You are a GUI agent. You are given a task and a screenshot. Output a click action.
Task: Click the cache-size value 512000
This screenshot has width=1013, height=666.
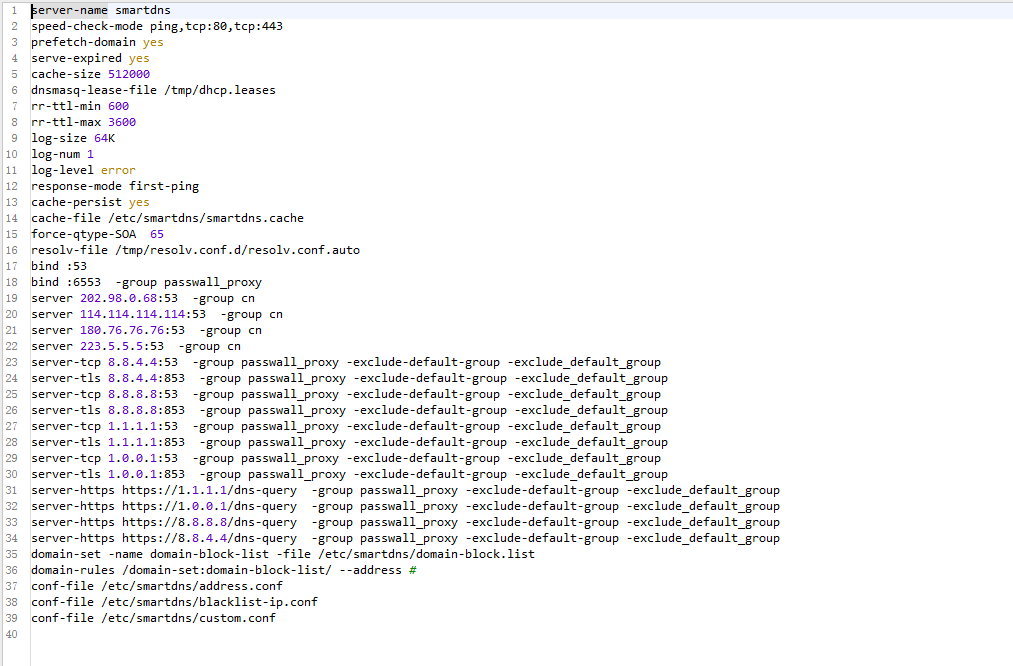pyautogui.click(x=129, y=74)
